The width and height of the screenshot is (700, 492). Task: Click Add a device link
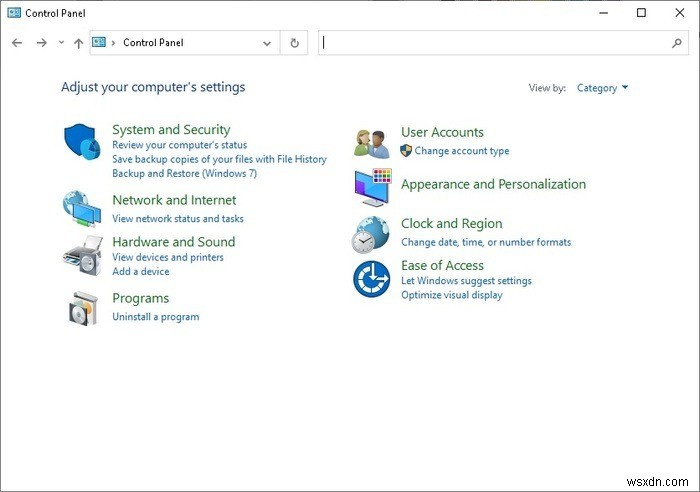coord(141,271)
